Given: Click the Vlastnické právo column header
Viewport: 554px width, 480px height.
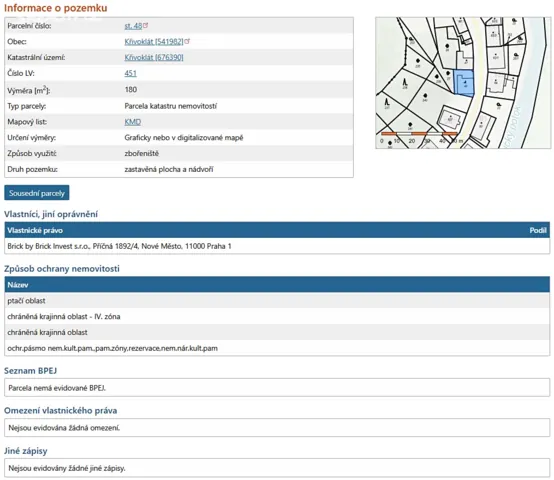Looking at the screenshot, I should pos(35,231).
